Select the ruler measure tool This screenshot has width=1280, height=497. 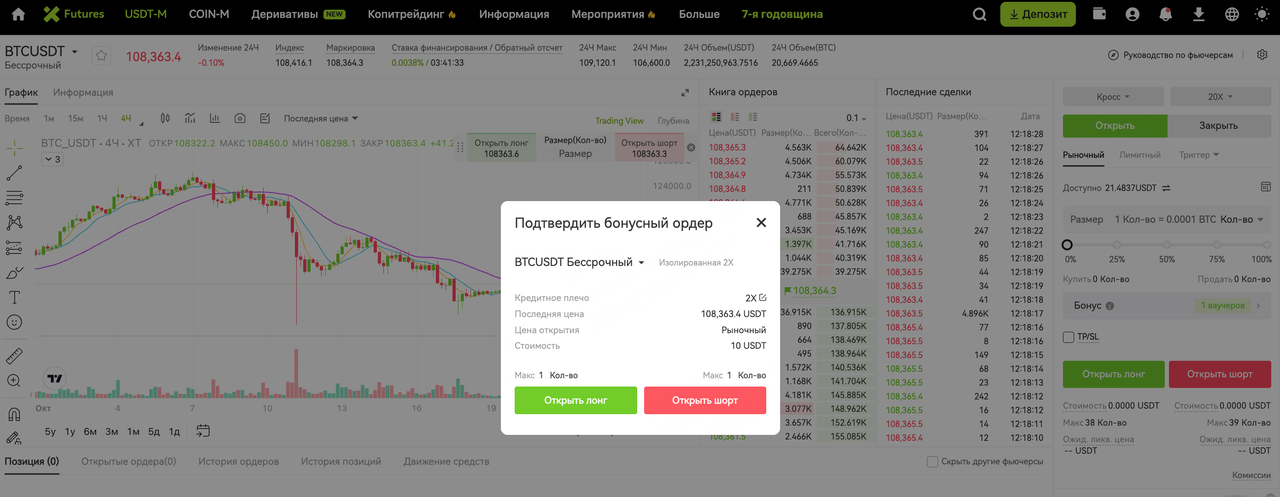[x=14, y=356]
